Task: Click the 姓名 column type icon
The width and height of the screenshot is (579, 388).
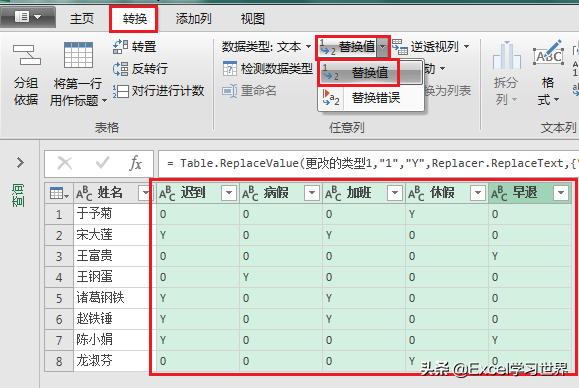Action: pyautogui.click(x=84, y=193)
